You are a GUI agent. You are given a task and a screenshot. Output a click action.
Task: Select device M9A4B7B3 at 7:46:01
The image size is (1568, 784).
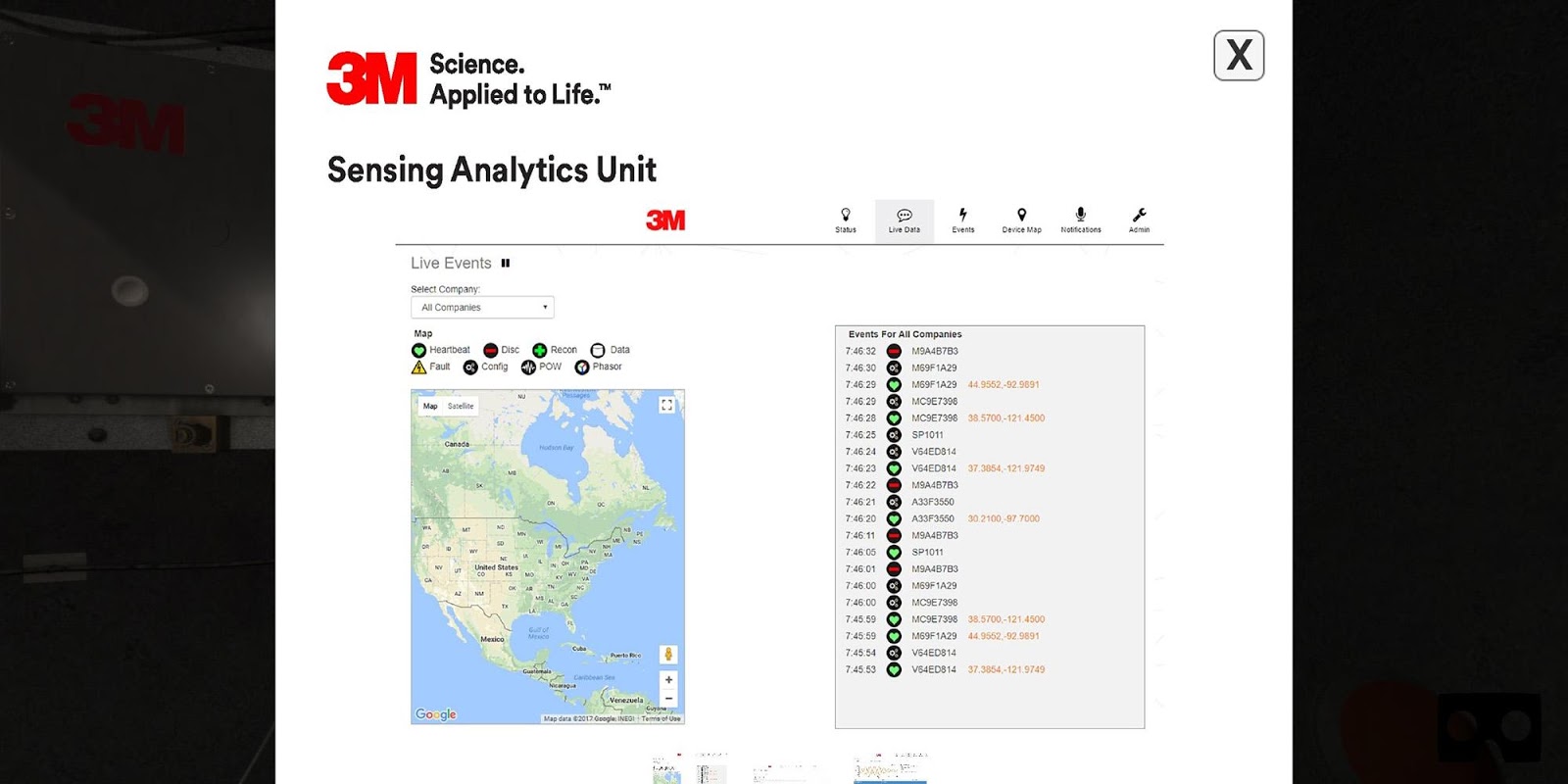coord(935,569)
